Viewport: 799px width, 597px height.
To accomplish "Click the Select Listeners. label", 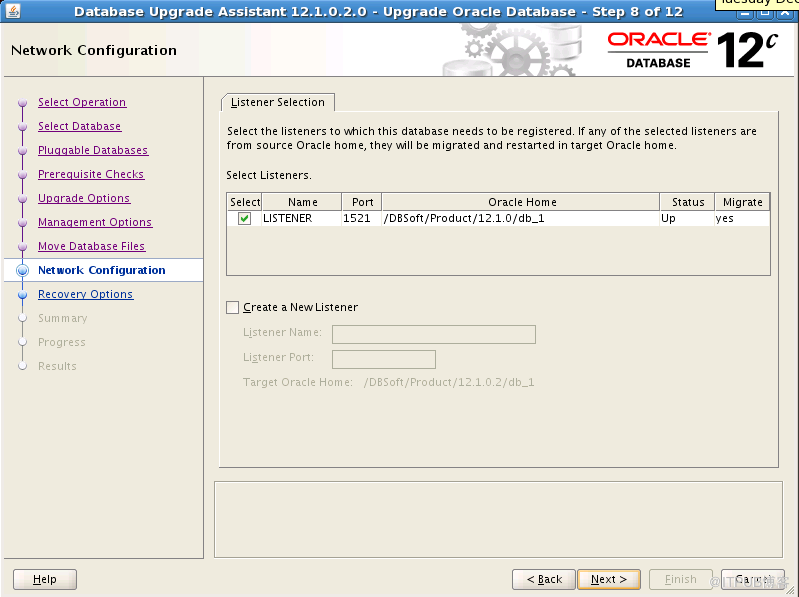I will (x=269, y=175).
